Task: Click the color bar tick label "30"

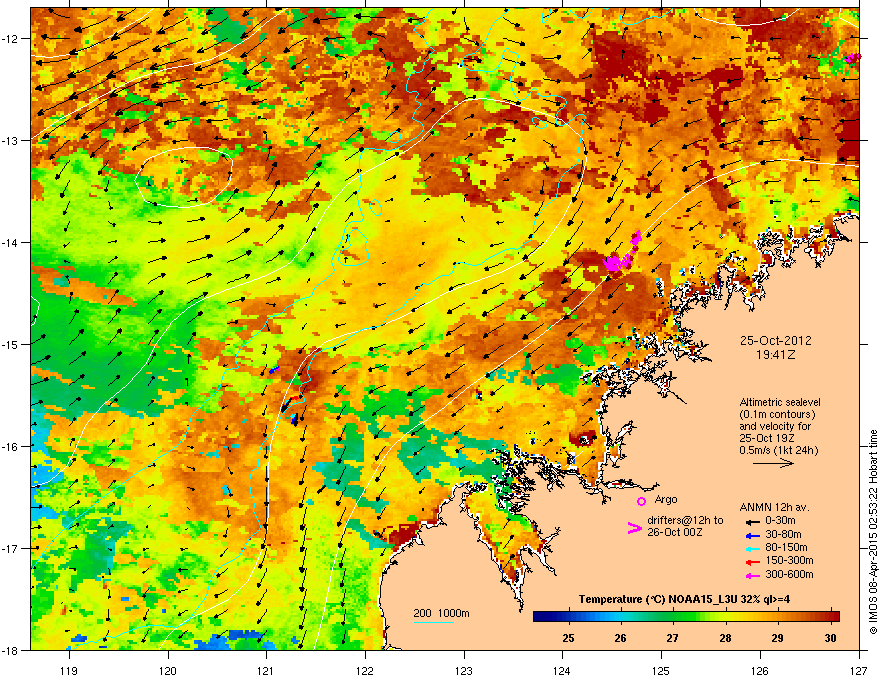Action: (x=831, y=638)
